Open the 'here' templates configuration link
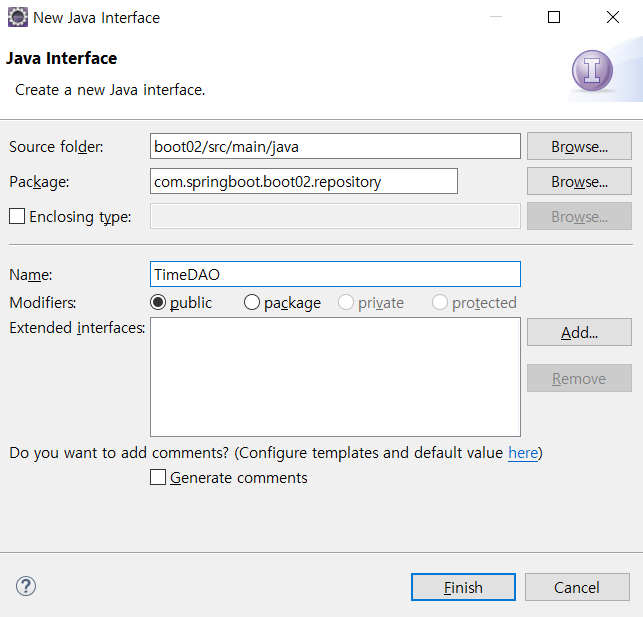 [523, 453]
